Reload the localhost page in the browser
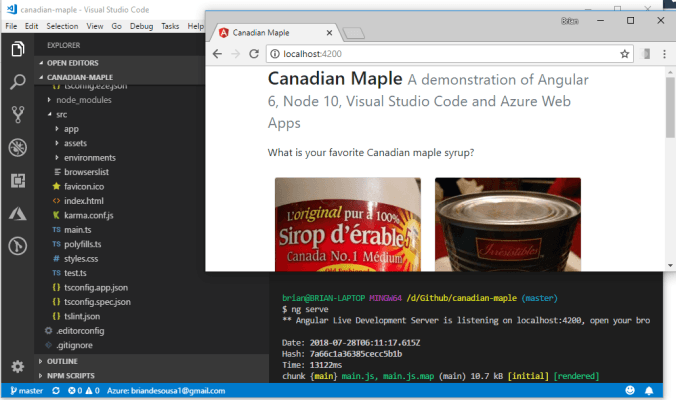The height and width of the screenshot is (400, 676). pos(254,54)
